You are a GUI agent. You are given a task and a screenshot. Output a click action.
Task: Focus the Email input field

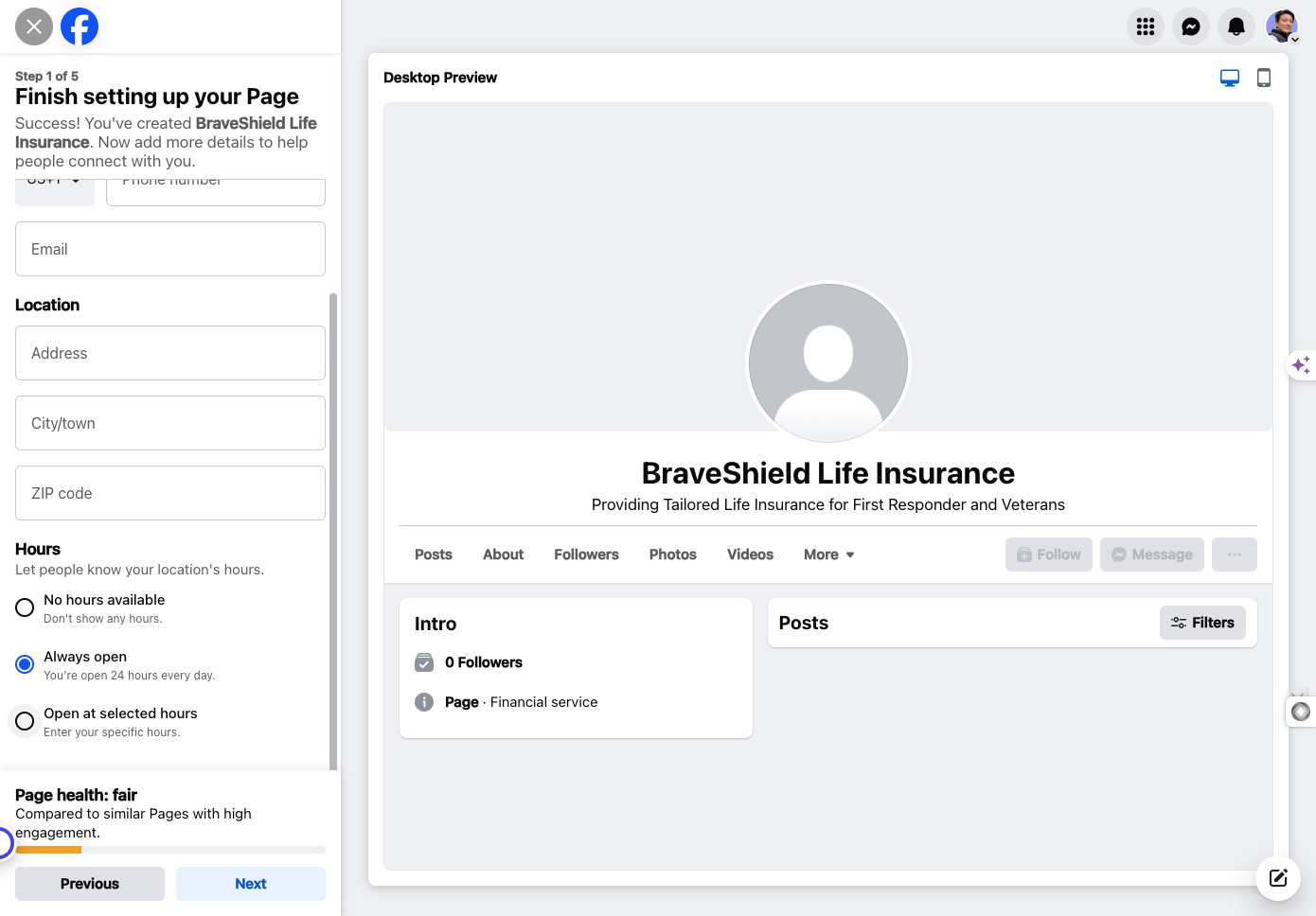pos(170,249)
